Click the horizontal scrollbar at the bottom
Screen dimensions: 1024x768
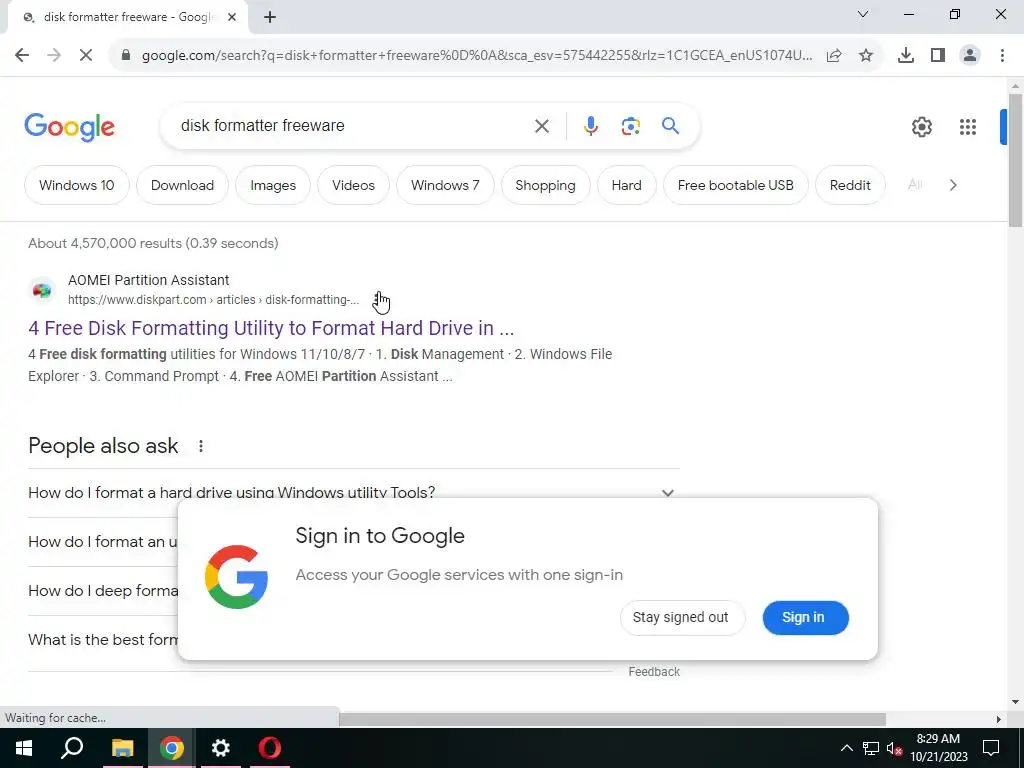[x=612, y=719]
